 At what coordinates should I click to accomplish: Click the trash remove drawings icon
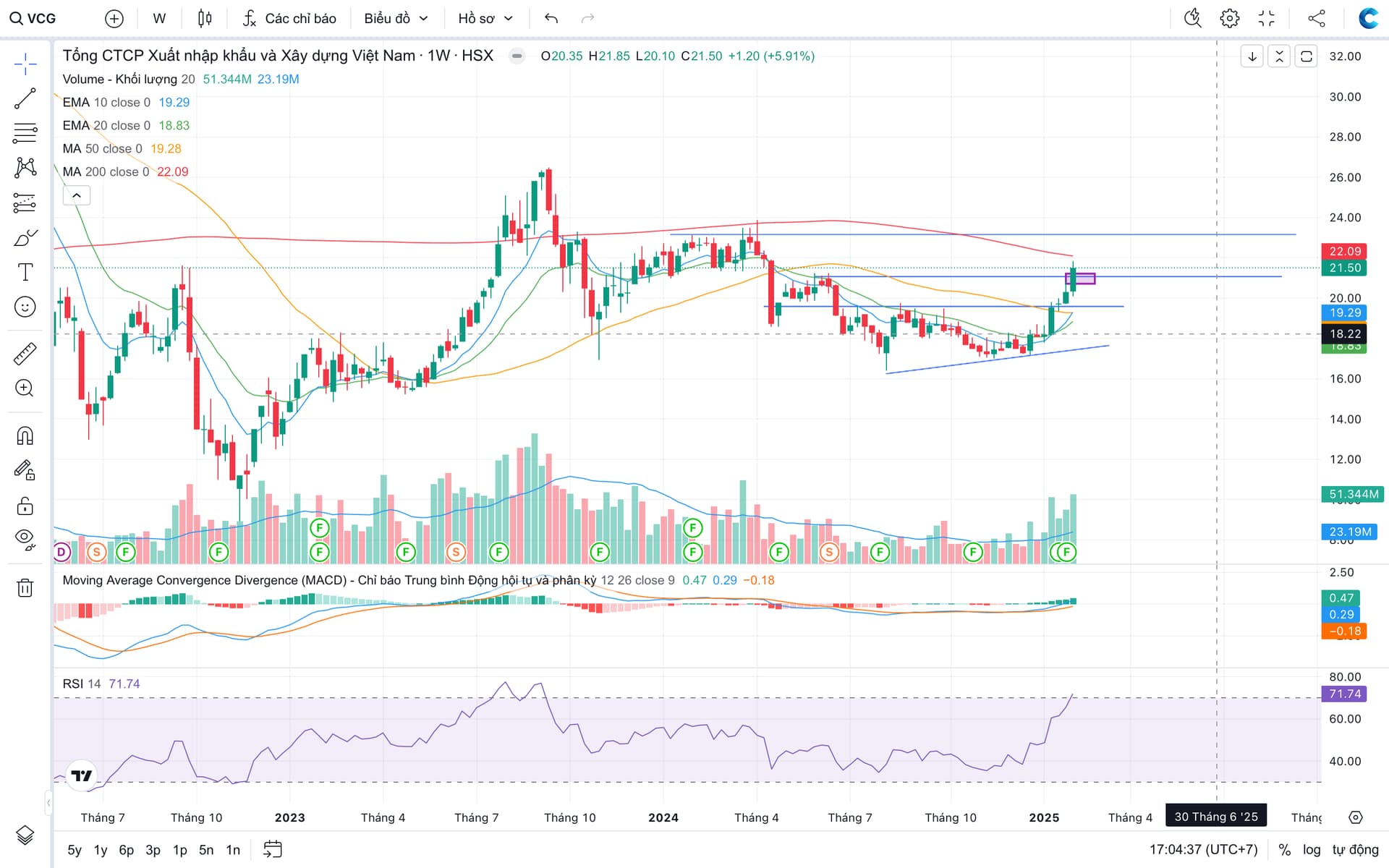25,587
